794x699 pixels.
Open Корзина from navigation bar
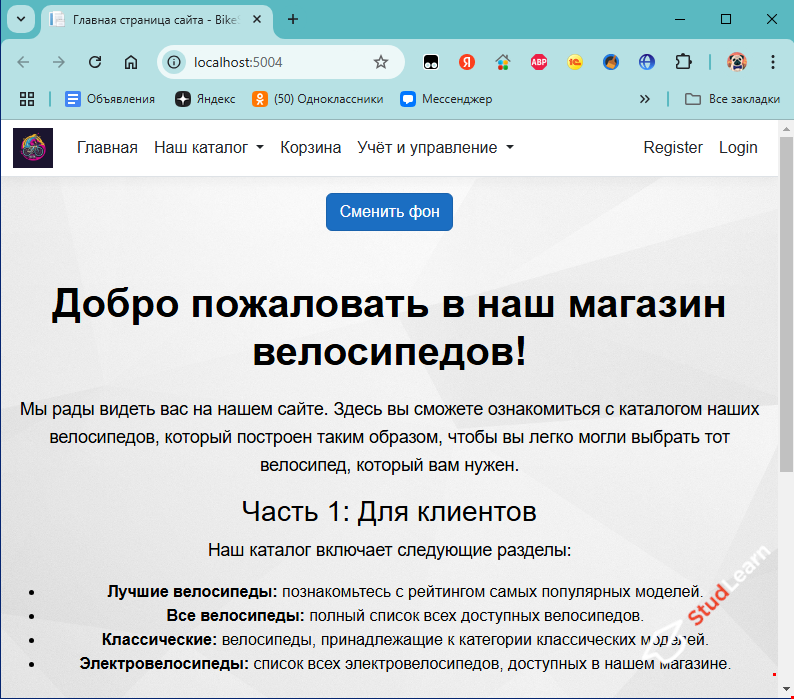[x=310, y=148]
